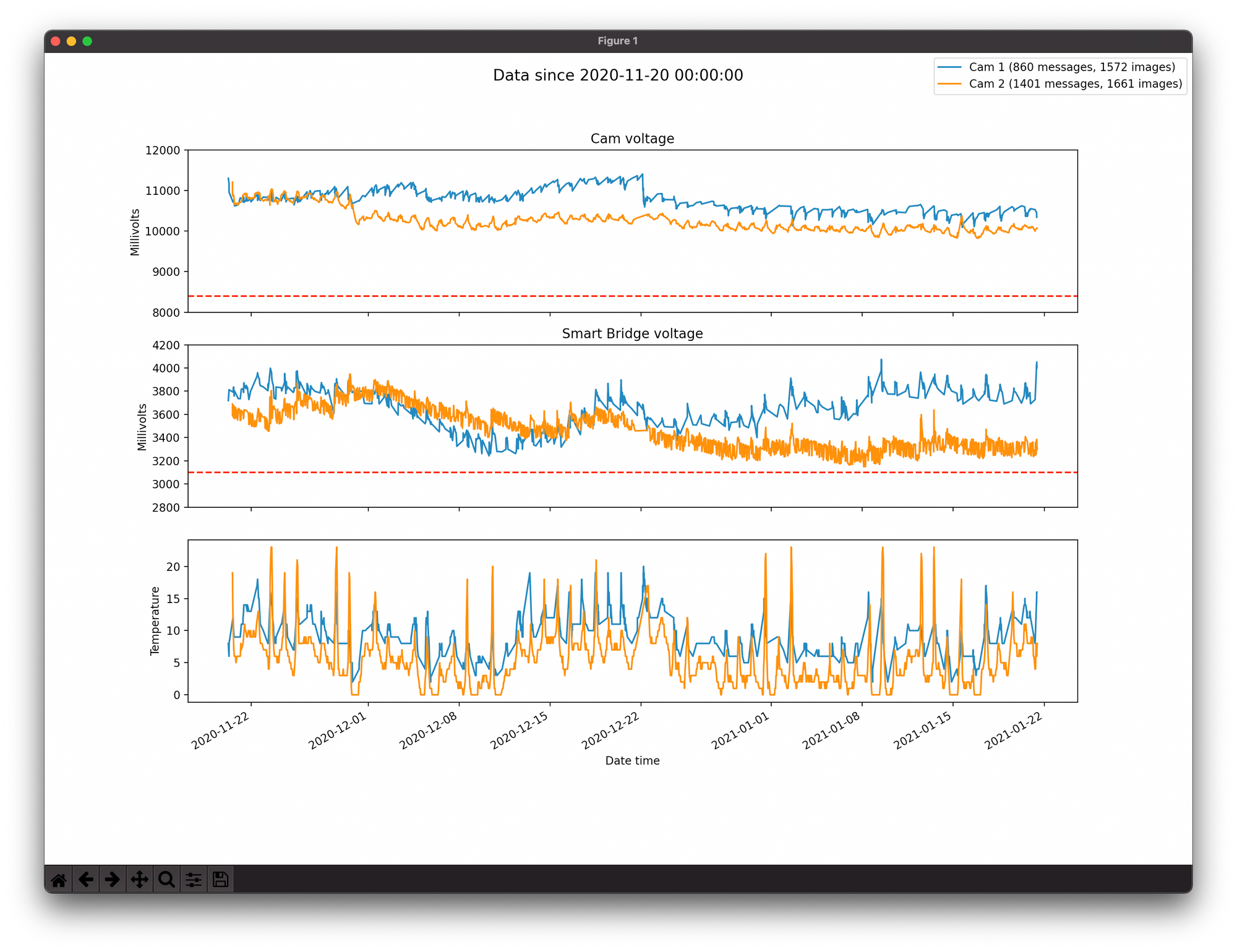Click the Cam voltage plot title
Screen dimensions: 1237x952
pyautogui.click(x=633, y=139)
